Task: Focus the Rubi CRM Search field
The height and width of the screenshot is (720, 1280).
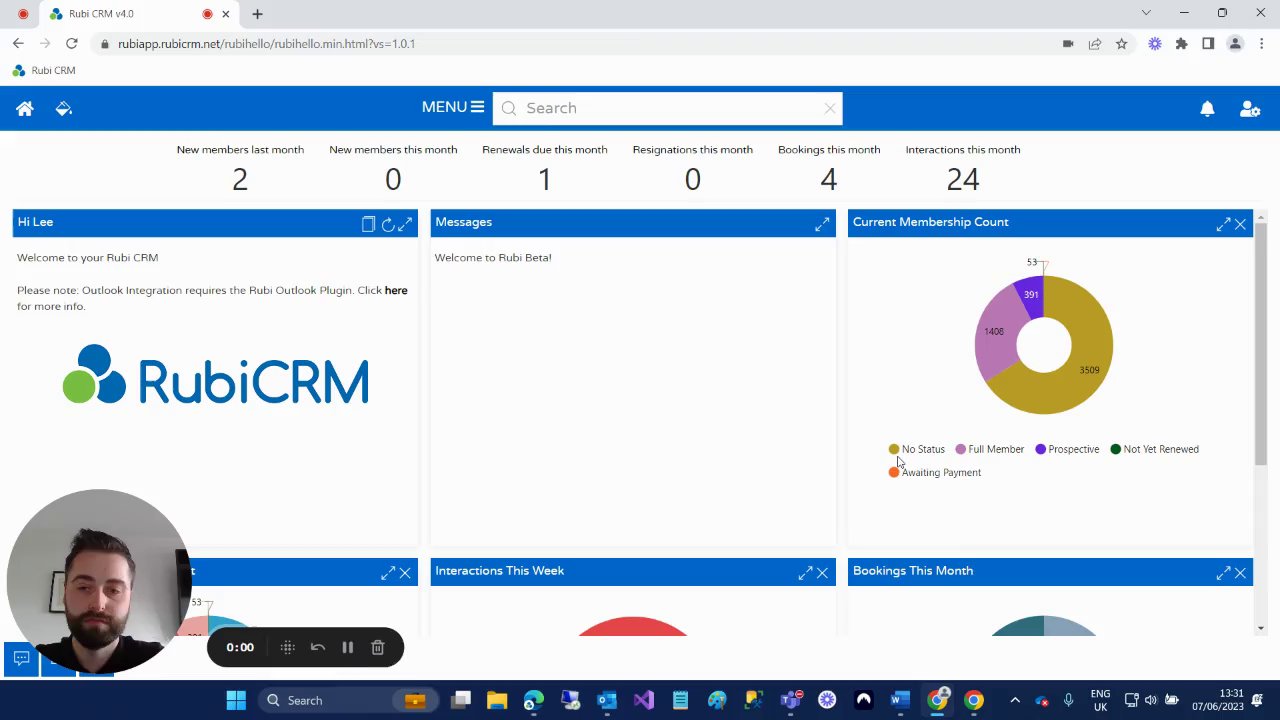Action: coord(667,108)
